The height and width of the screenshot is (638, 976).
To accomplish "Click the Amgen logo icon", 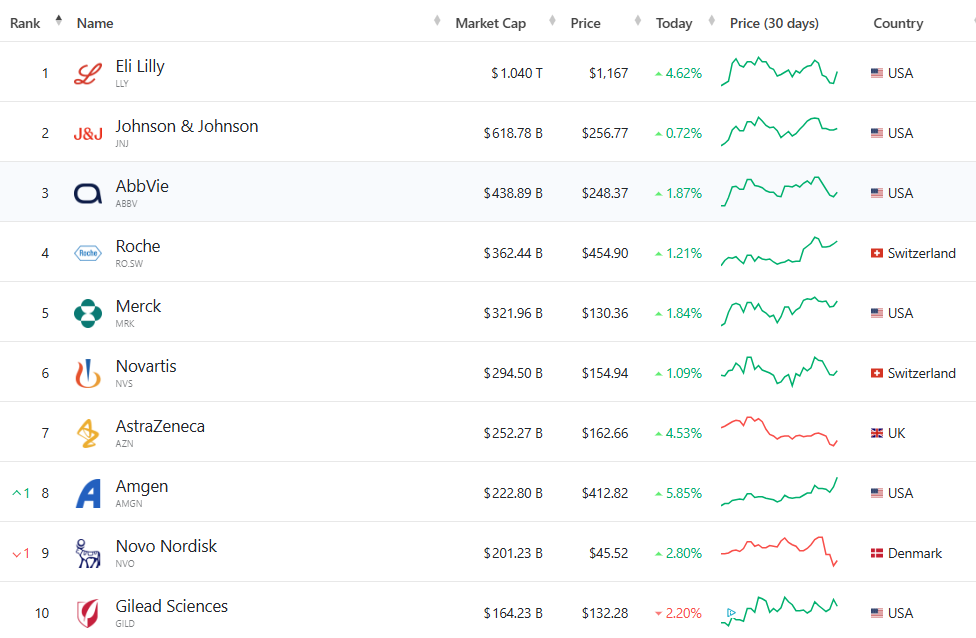I will tap(88, 494).
